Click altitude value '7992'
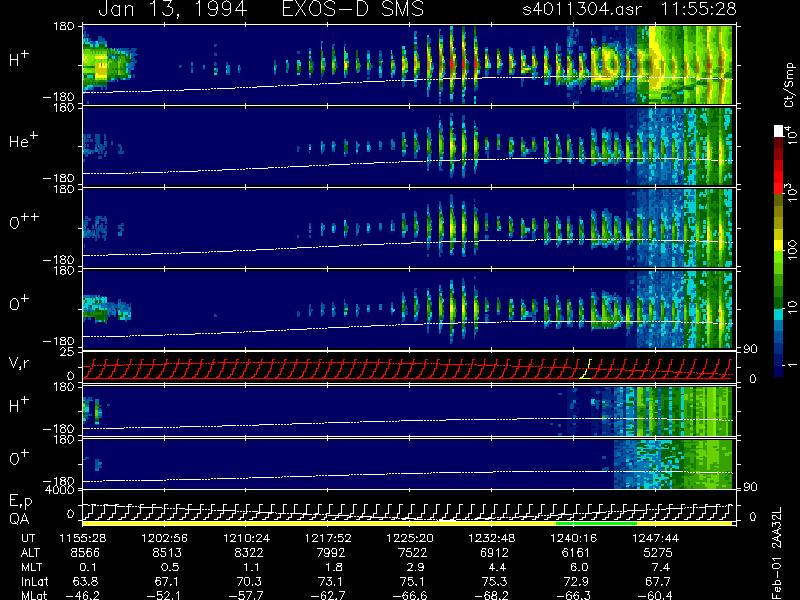The width and height of the screenshot is (800, 600). [x=331, y=553]
